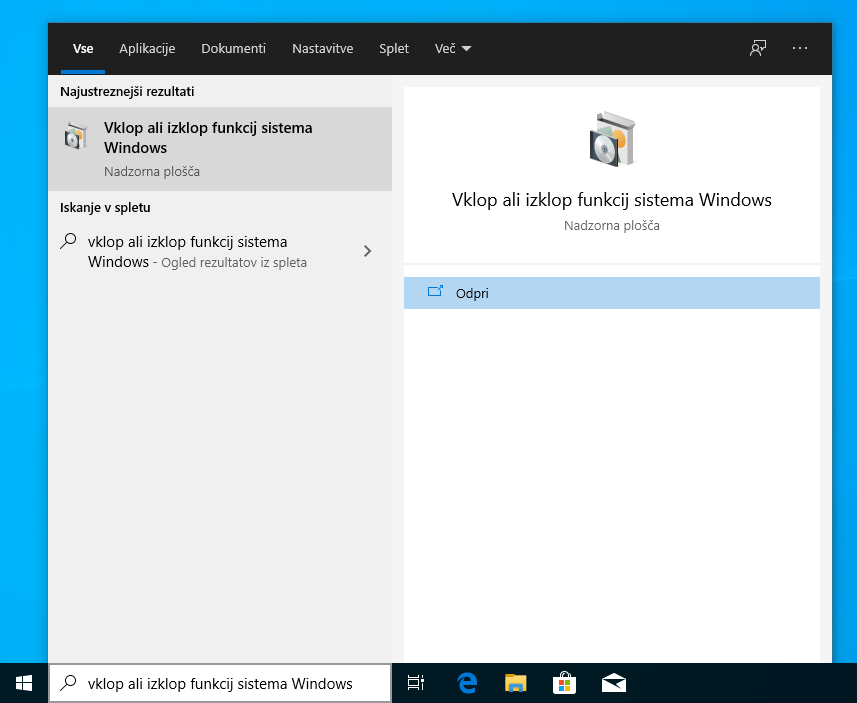Click the taskbar search input field
The height and width of the screenshot is (703, 857).
220,683
